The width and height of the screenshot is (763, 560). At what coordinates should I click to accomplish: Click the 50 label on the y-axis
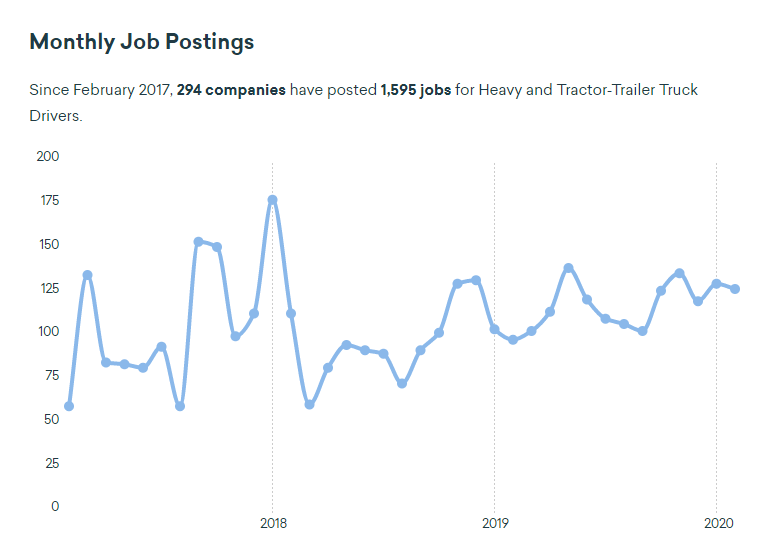52,419
